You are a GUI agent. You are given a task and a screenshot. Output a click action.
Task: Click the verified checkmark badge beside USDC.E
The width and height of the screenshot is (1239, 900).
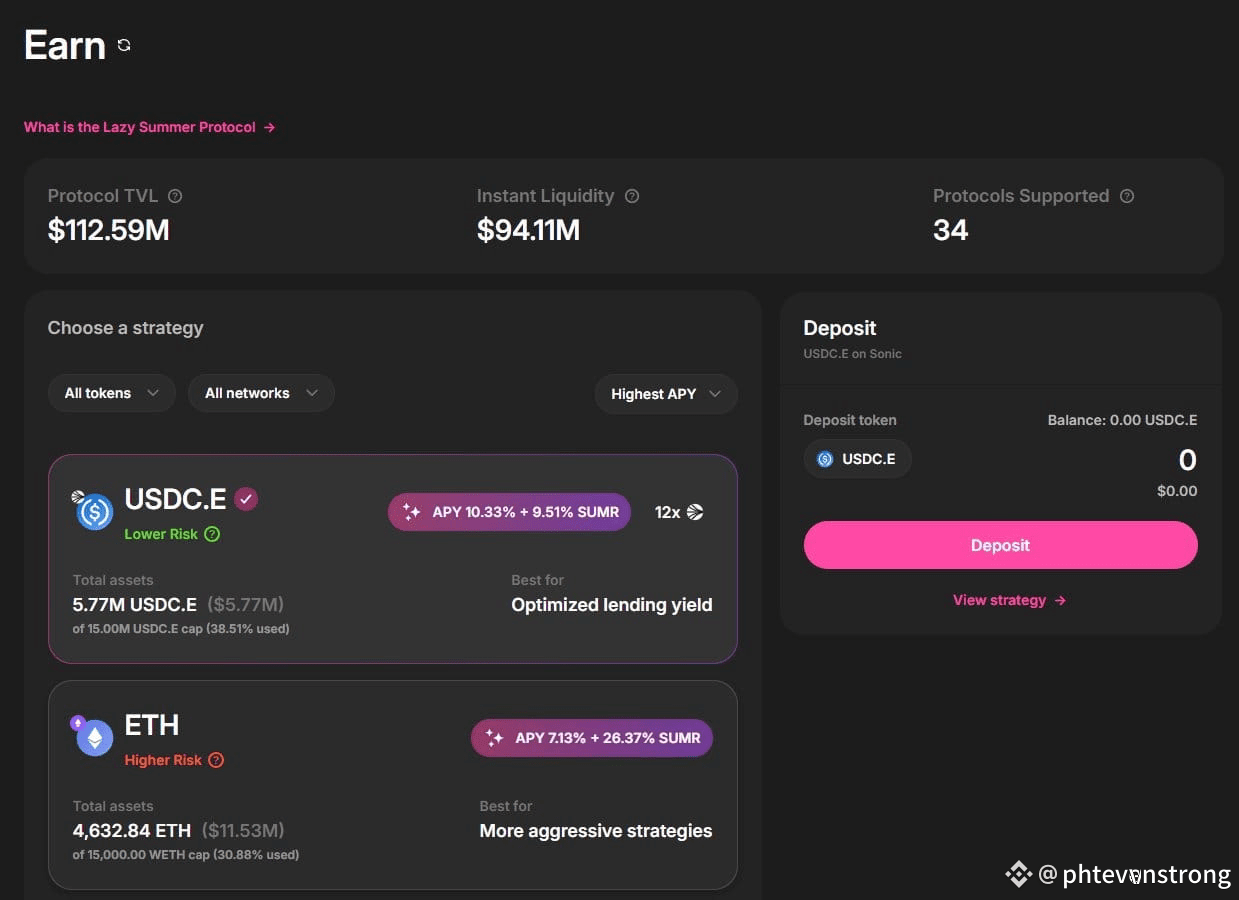(246, 498)
